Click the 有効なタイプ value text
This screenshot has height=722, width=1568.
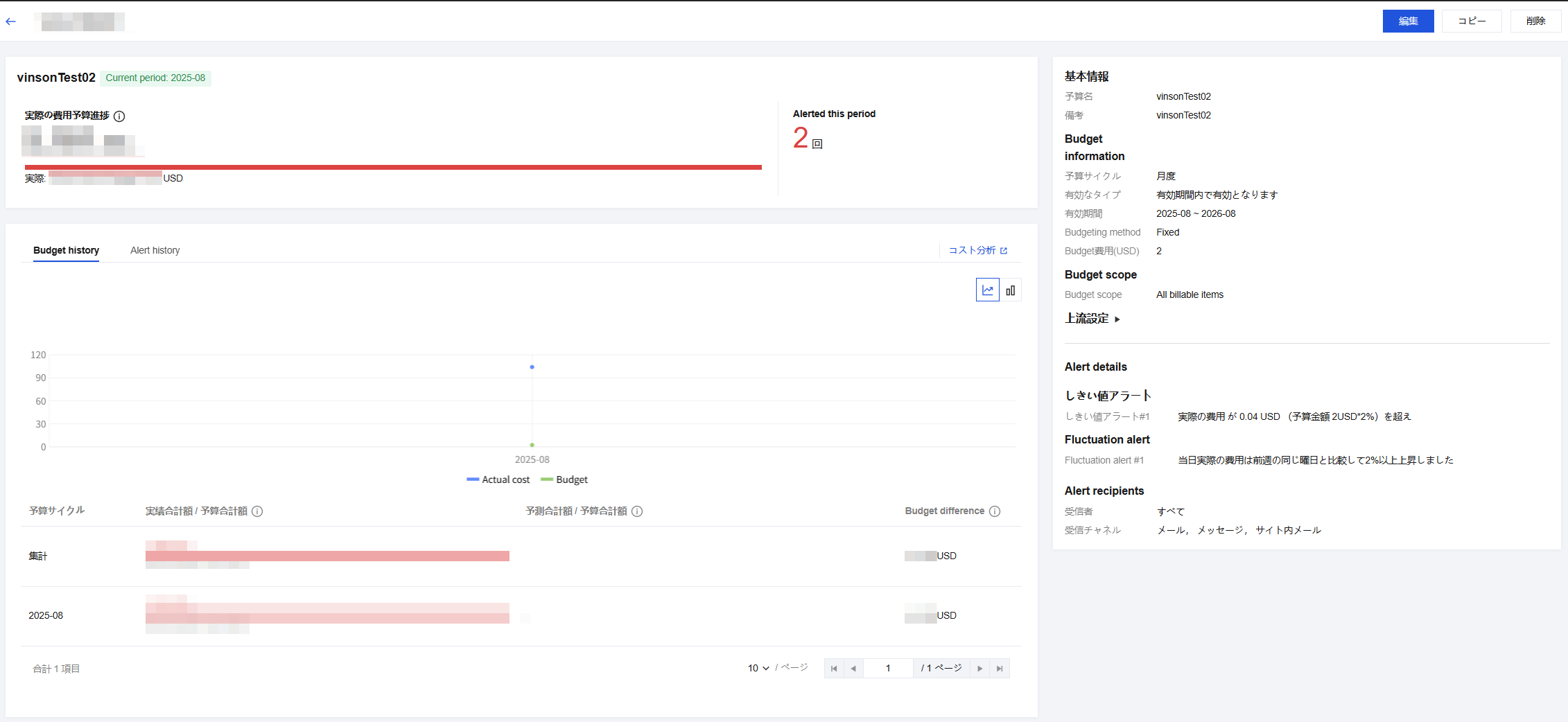pyautogui.click(x=1217, y=195)
